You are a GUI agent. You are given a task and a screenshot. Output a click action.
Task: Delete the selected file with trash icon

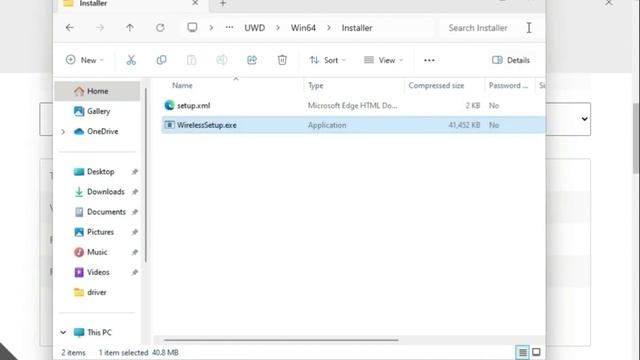pyautogui.click(x=282, y=60)
